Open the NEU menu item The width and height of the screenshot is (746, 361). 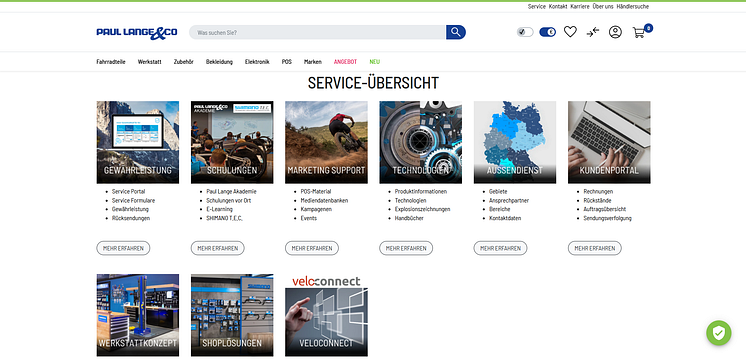375,62
